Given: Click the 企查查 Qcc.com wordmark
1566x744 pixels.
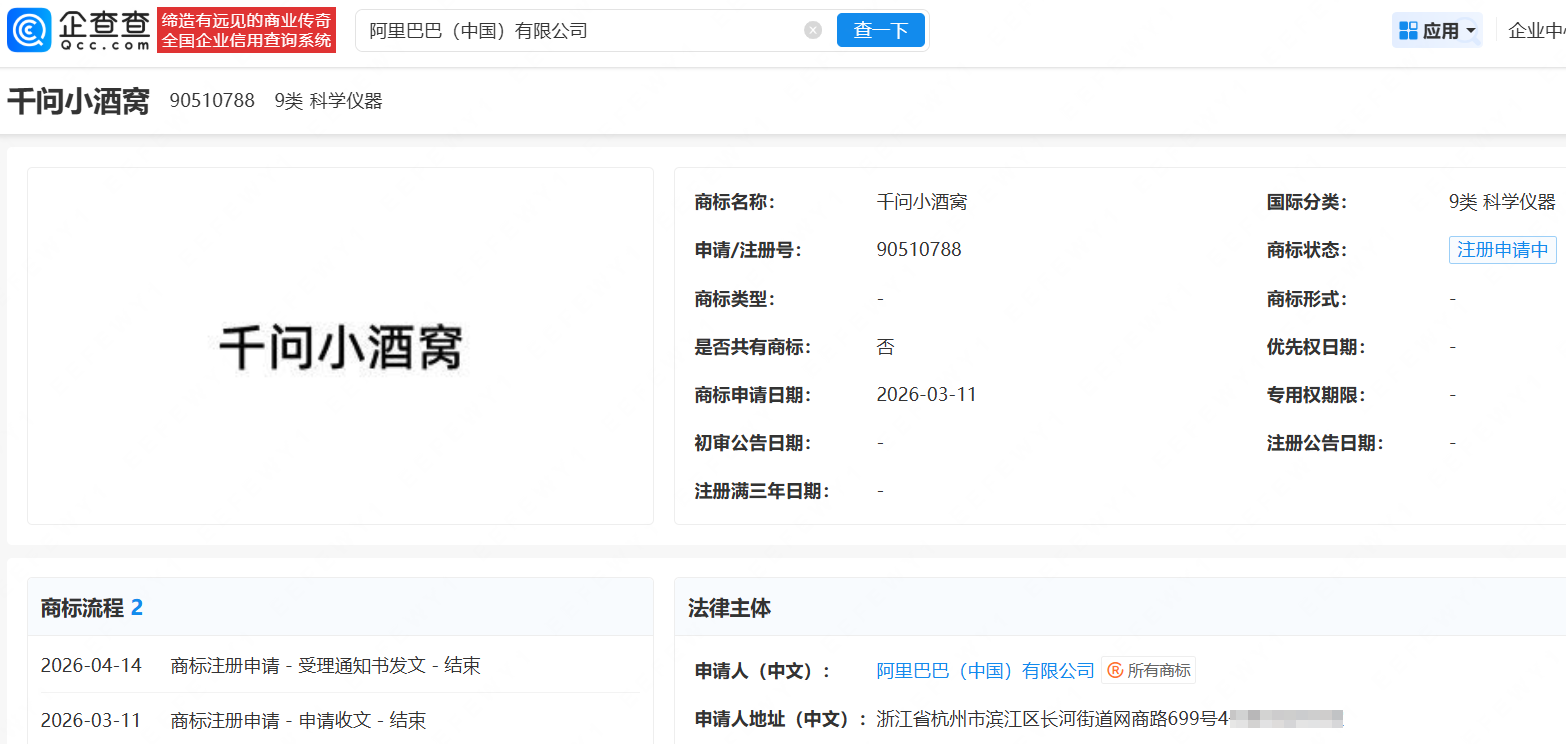Looking at the screenshot, I should [104, 31].
